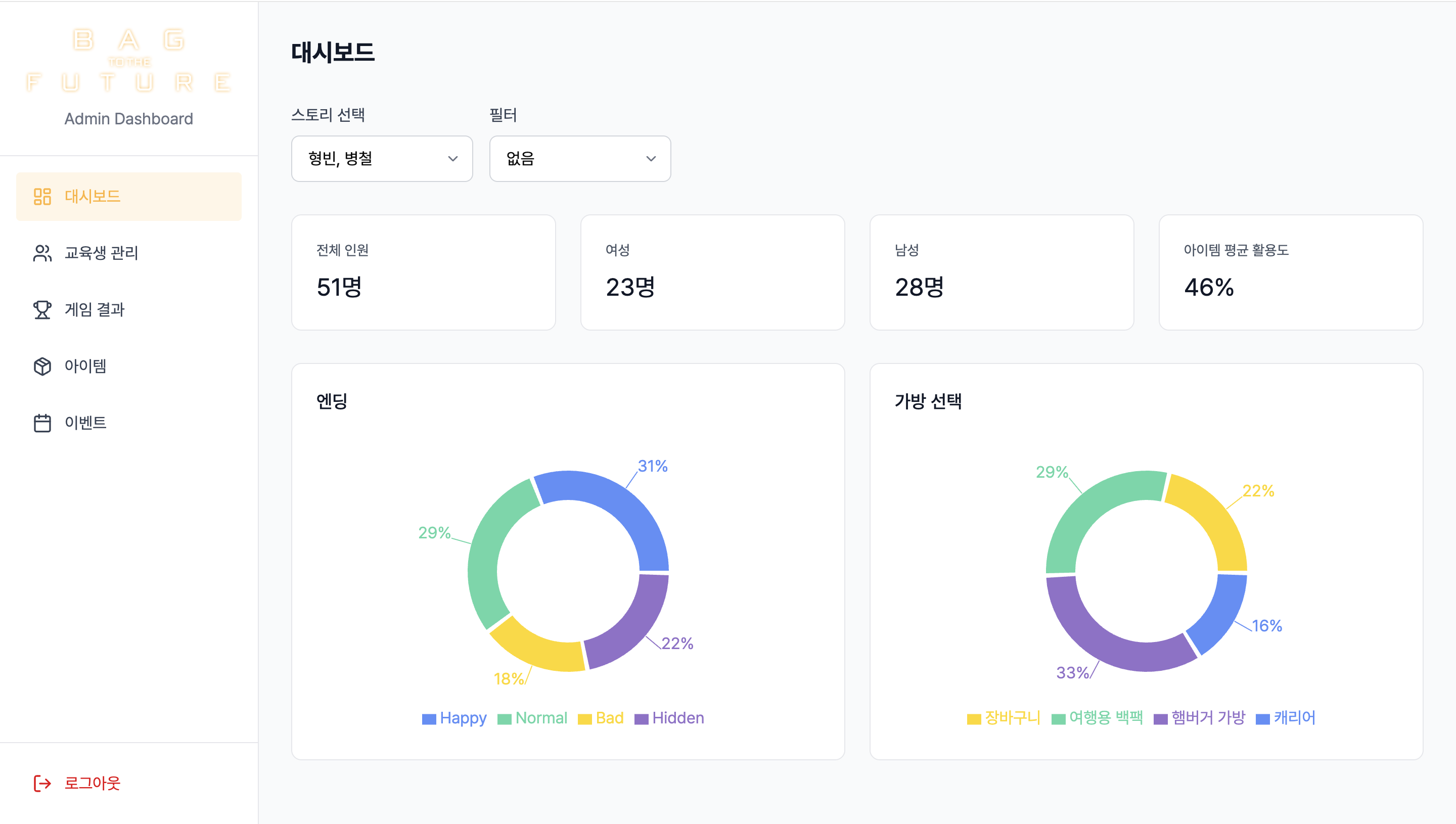This screenshot has height=824, width=1456.
Task: Toggle 캐리어 in the 가방 선택 legend
Action: click(1286, 718)
